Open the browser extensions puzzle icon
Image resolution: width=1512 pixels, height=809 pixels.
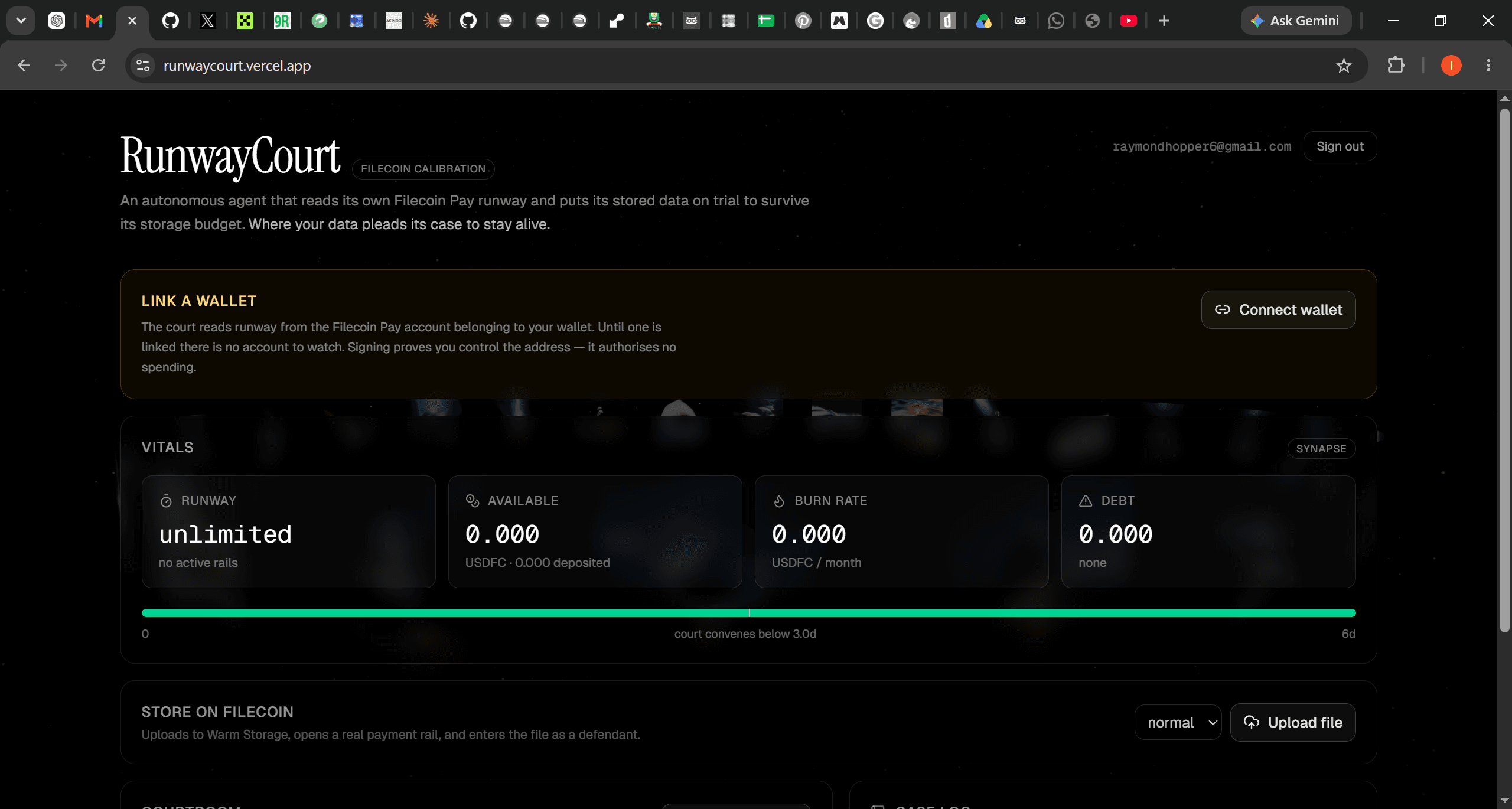(1396, 66)
